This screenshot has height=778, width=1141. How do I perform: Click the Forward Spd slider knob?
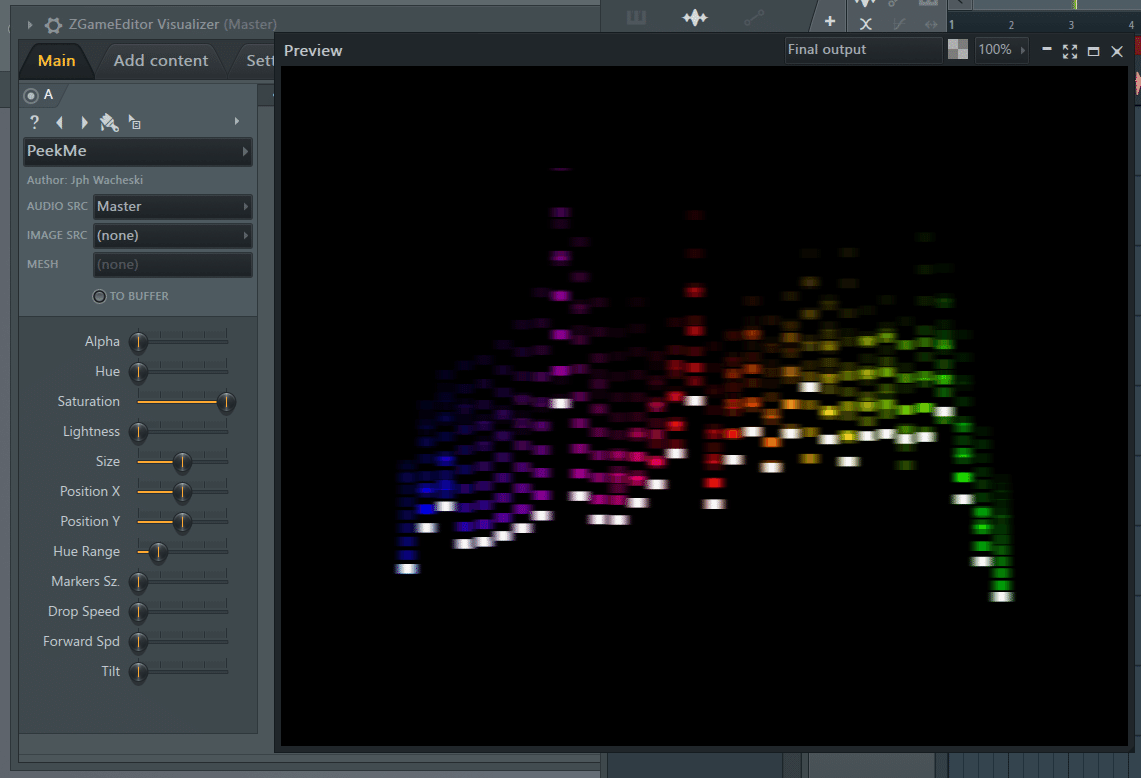click(138, 642)
